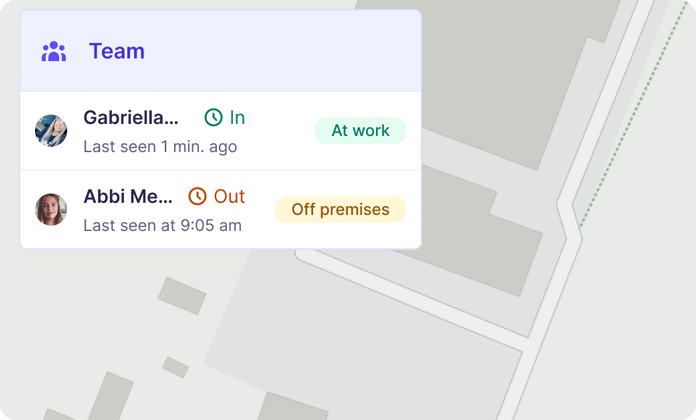Open Gabriella's profile photo

pyautogui.click(x=51, y=131)
